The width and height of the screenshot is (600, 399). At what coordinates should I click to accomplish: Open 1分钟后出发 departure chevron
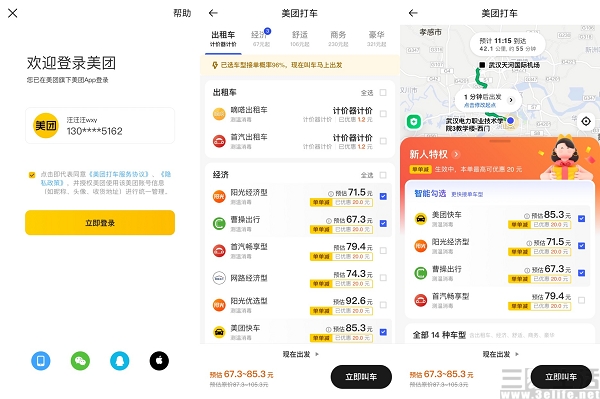[x=511, y=100]
